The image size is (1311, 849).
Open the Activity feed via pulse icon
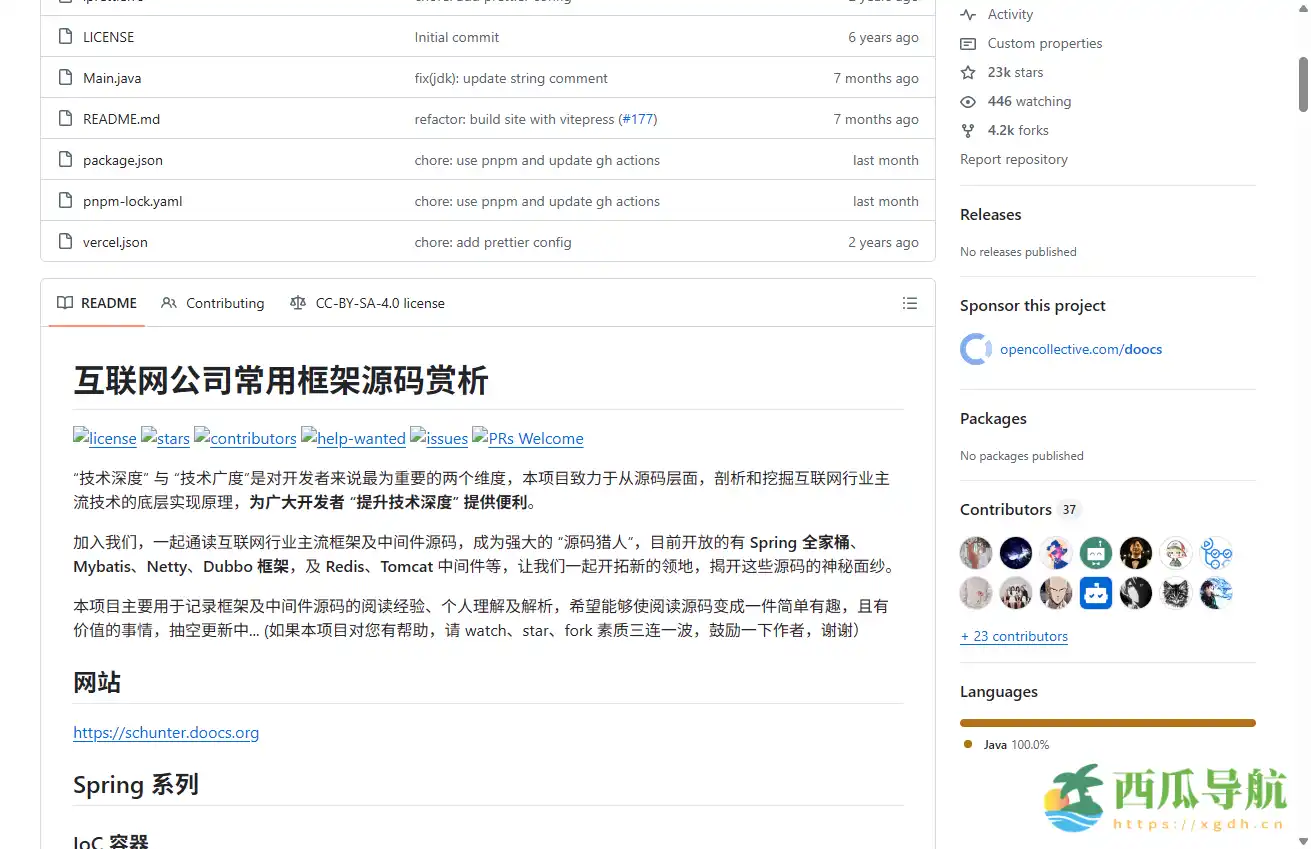[x=968, y=14]
